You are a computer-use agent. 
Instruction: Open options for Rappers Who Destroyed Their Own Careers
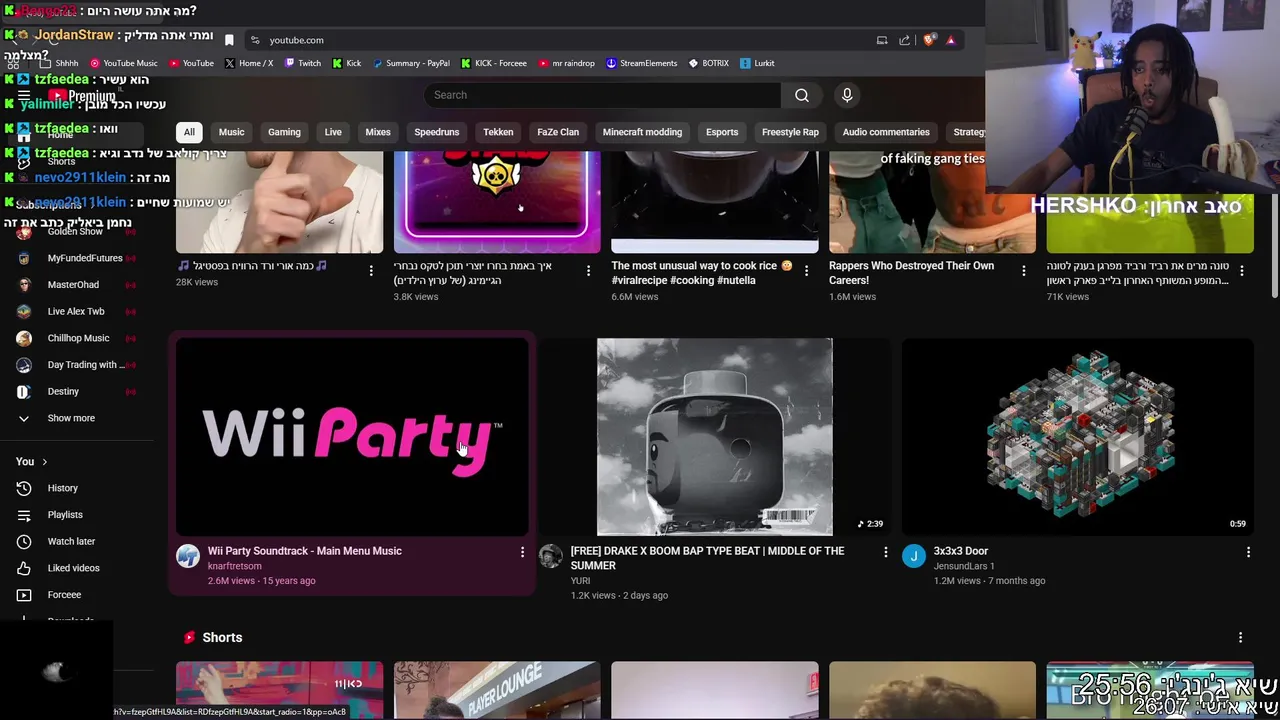[1023, 270]
